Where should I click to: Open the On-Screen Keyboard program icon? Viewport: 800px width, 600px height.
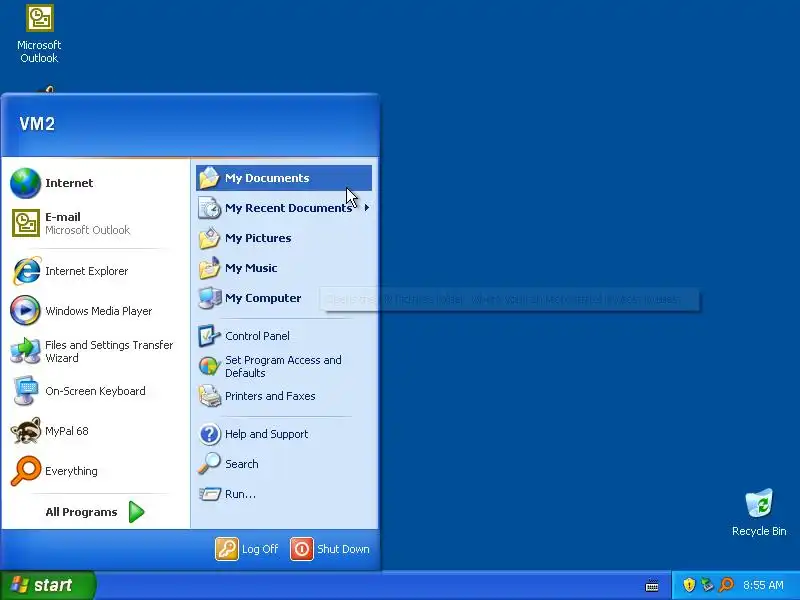pos(25,391)
